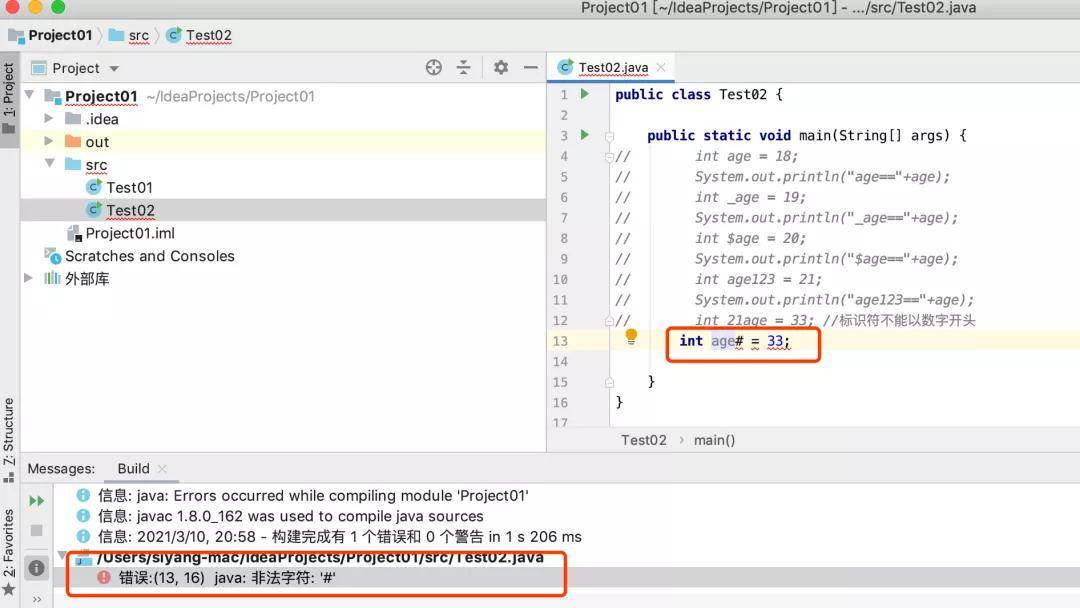This screenshot has width=1080, height=608.
Task: Toggle the info messages filter icon
Action: point(37,568)
